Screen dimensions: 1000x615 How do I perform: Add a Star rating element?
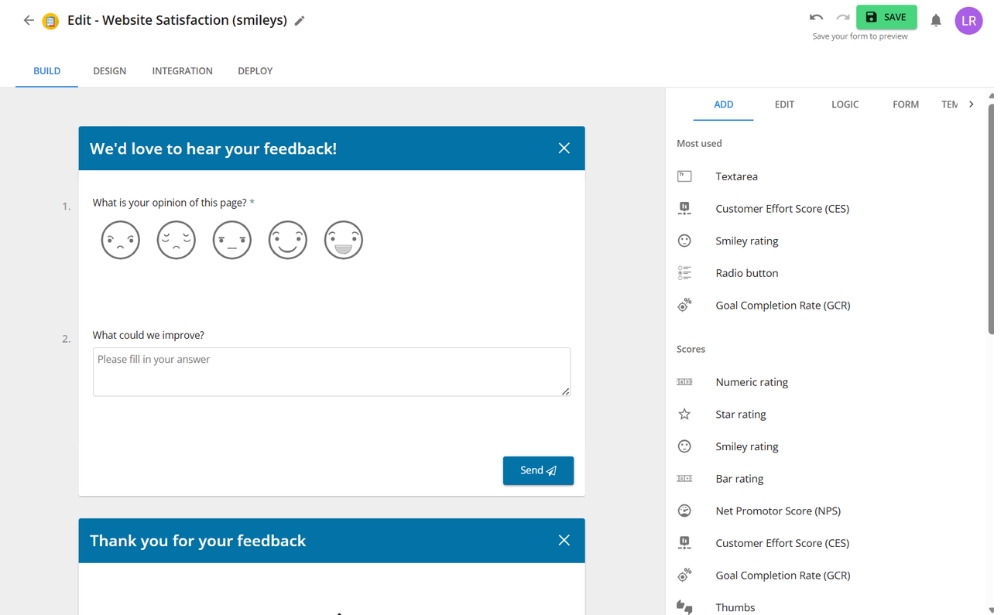tap(742, 414)
